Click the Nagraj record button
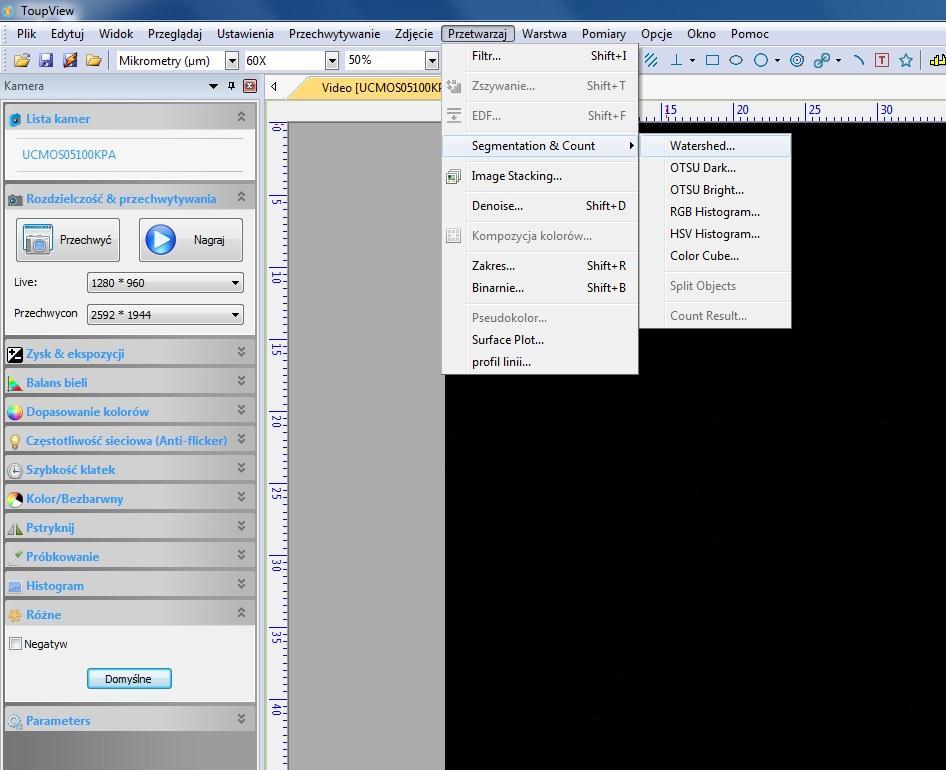This screenshot has height=770, width=946. [x=191, y=240]
